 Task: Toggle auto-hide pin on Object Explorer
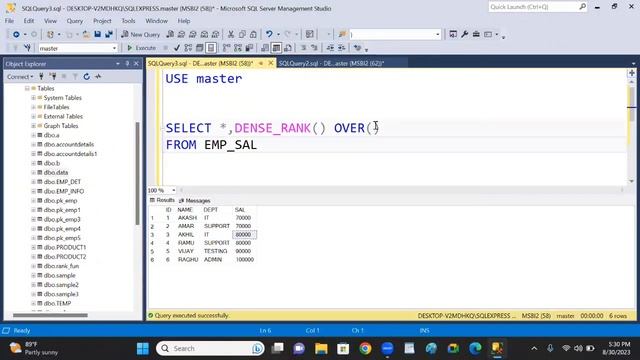click(x=127, y=64)
